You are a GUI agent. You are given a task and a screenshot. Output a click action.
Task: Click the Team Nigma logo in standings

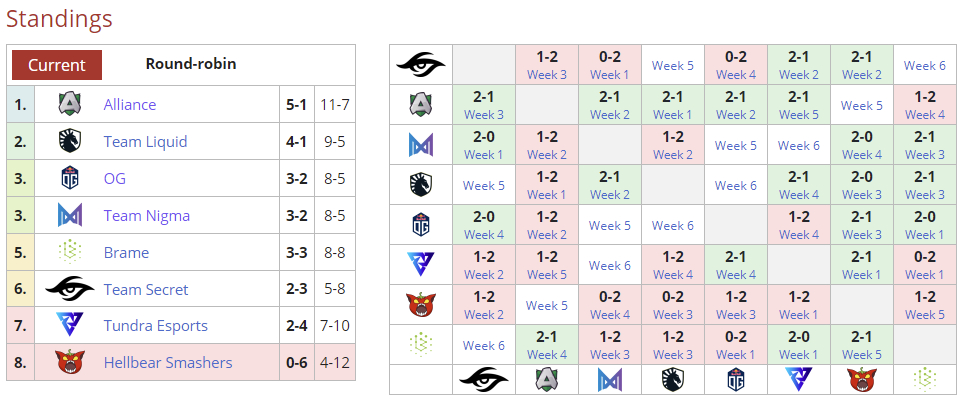tap(70, 215)
